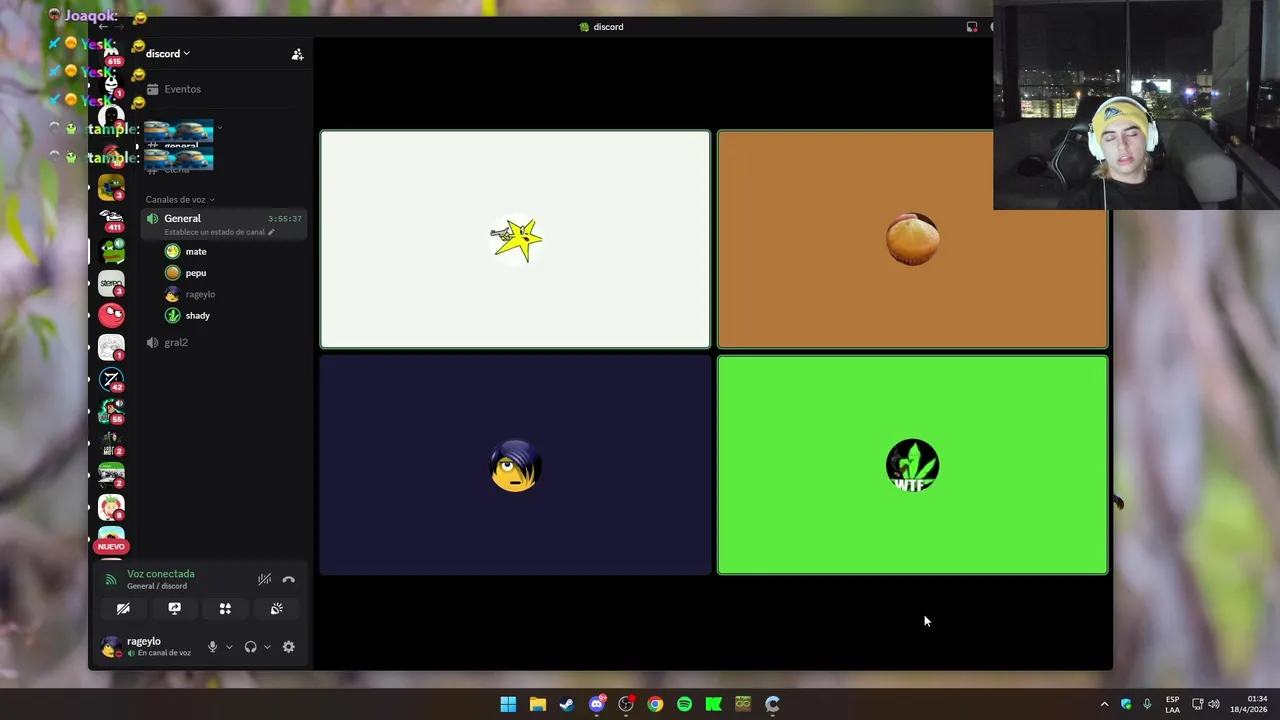The image size is (1280, 720).
Task: Open the server icon with 411 badge
Action: point(111,219)
